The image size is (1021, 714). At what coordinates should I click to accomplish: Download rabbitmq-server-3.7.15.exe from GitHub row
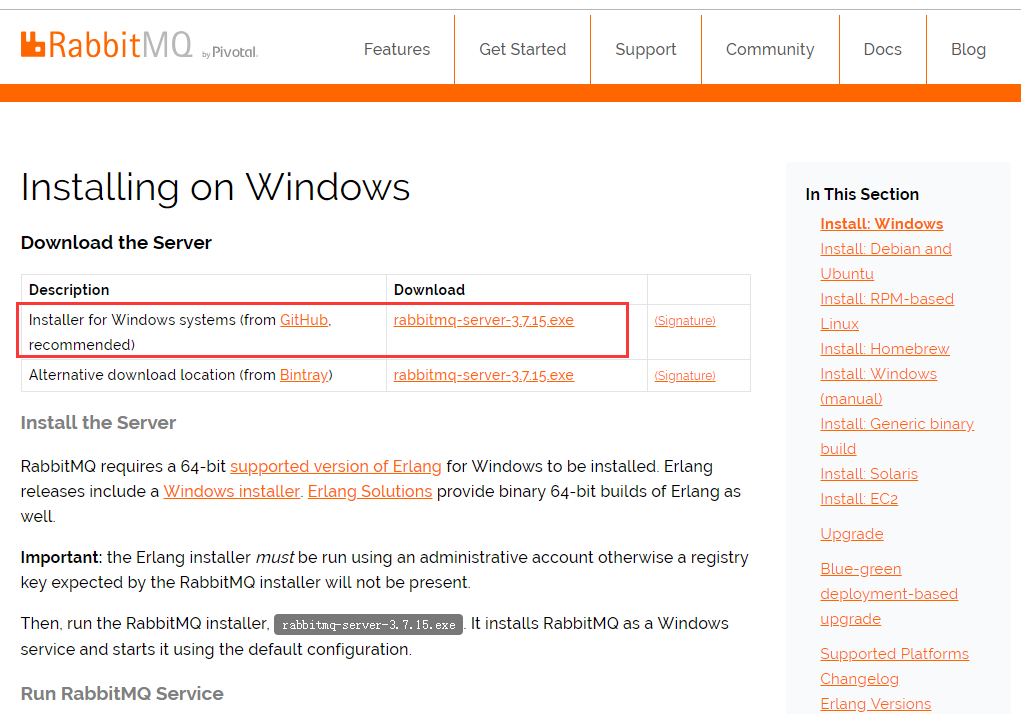click(x=484, y=320)
